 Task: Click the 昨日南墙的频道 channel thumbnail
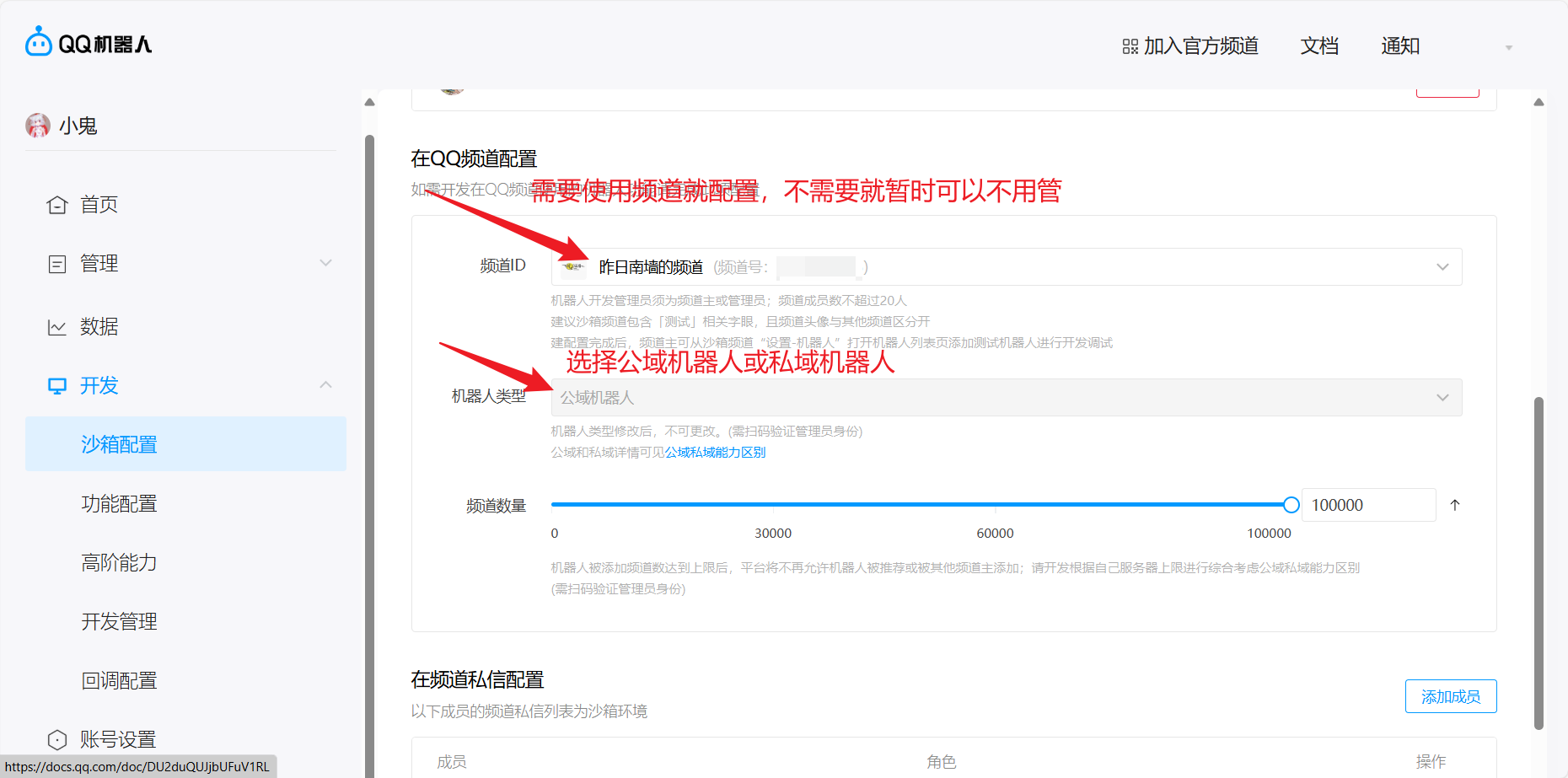pos(573,267)
